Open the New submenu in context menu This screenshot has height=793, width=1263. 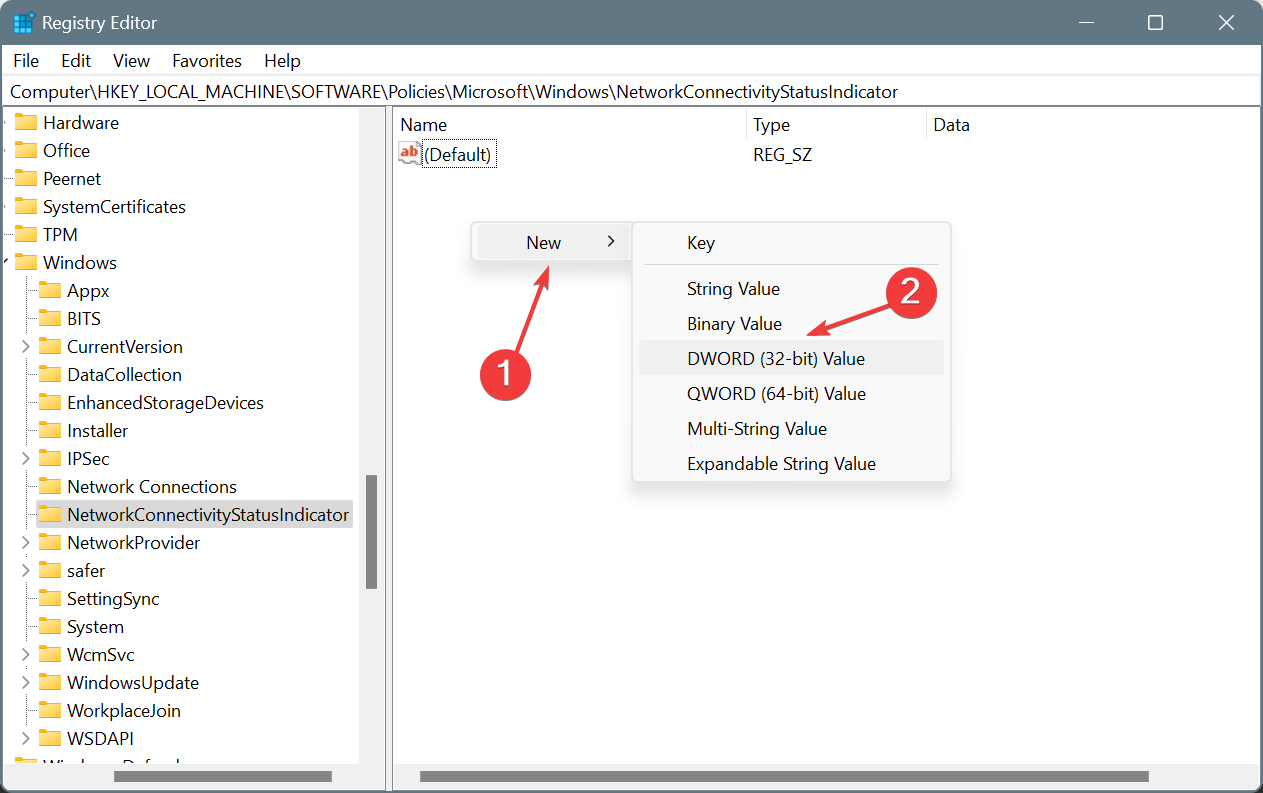(x=552, y=242)
